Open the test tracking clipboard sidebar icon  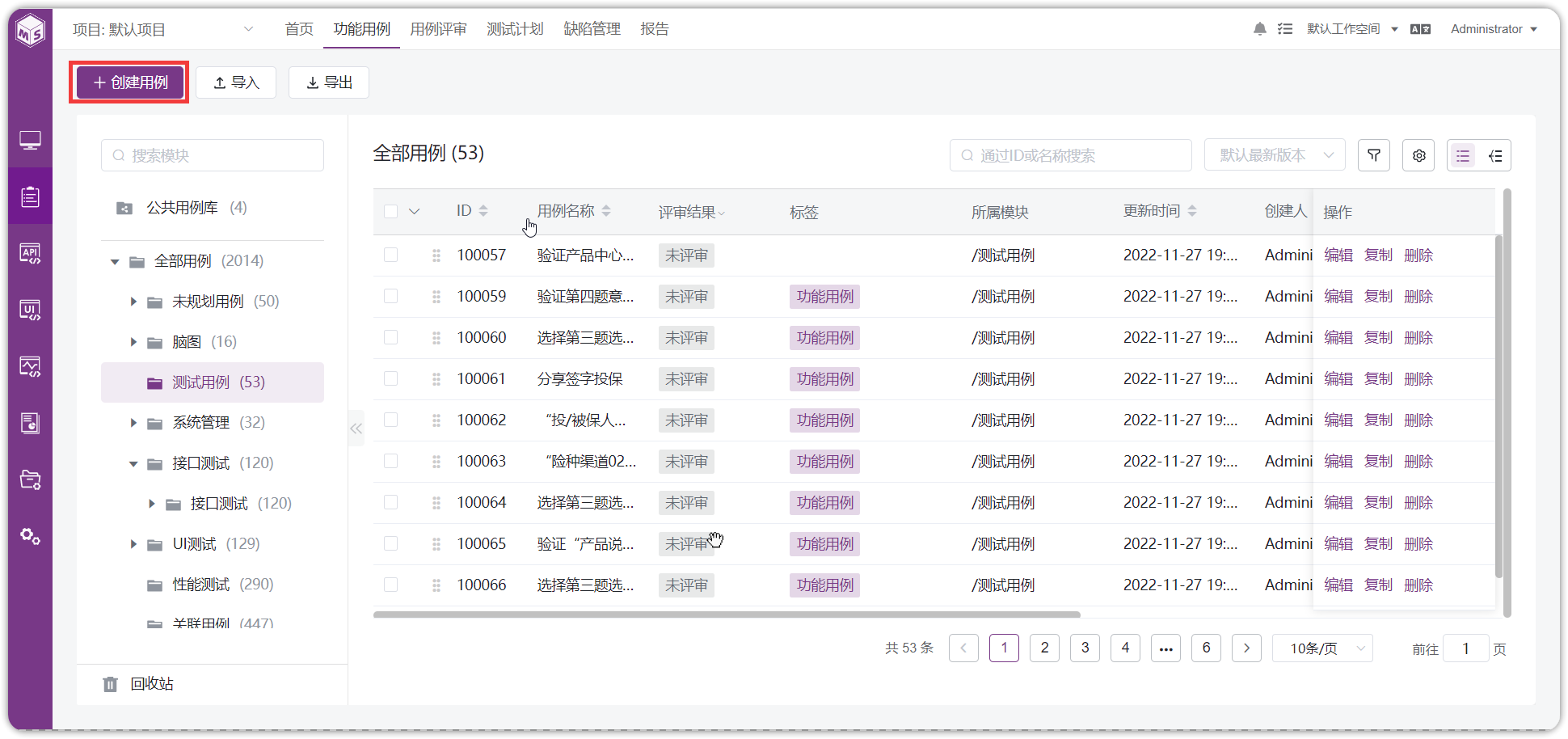pos(30,196)
